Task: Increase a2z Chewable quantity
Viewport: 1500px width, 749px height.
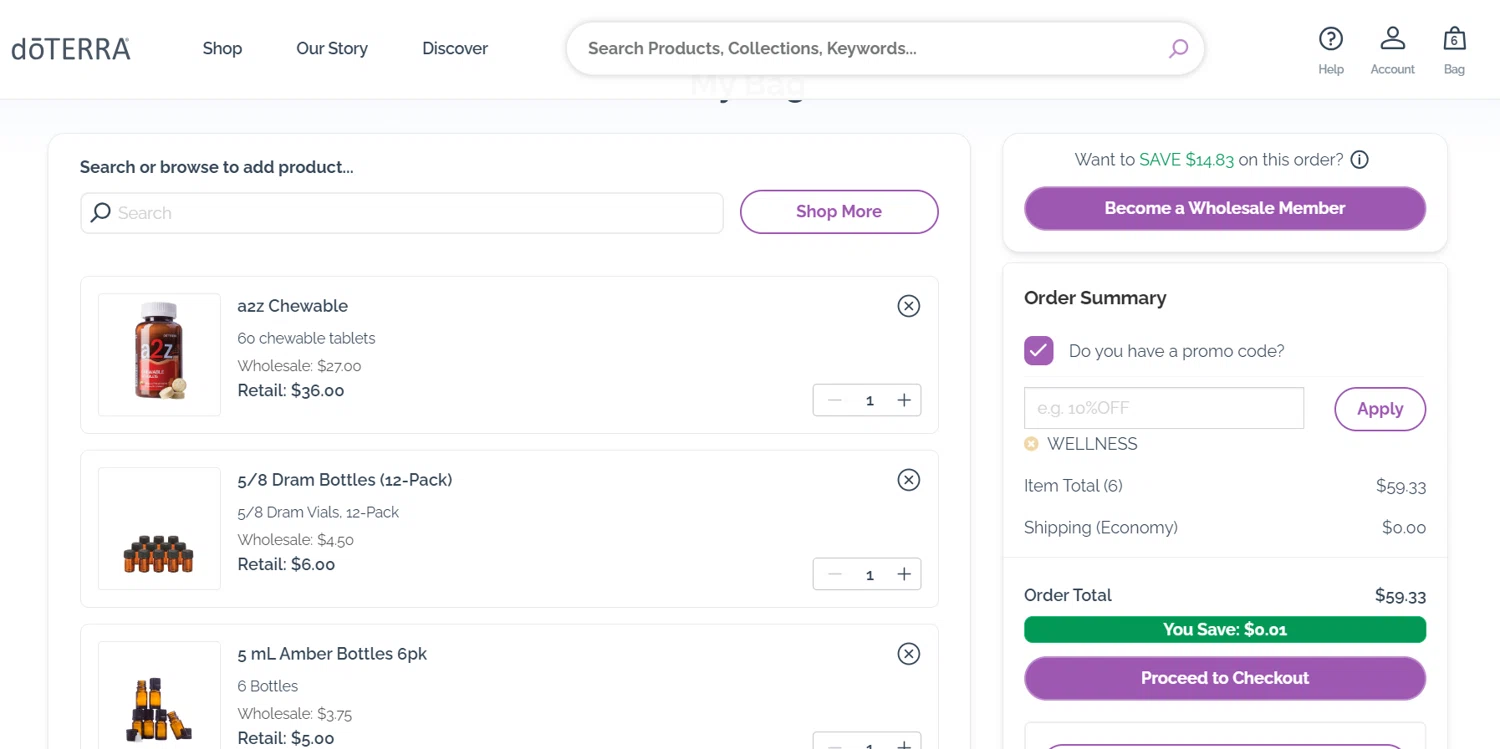Action: pyautogui.click(x=904, y=400)
